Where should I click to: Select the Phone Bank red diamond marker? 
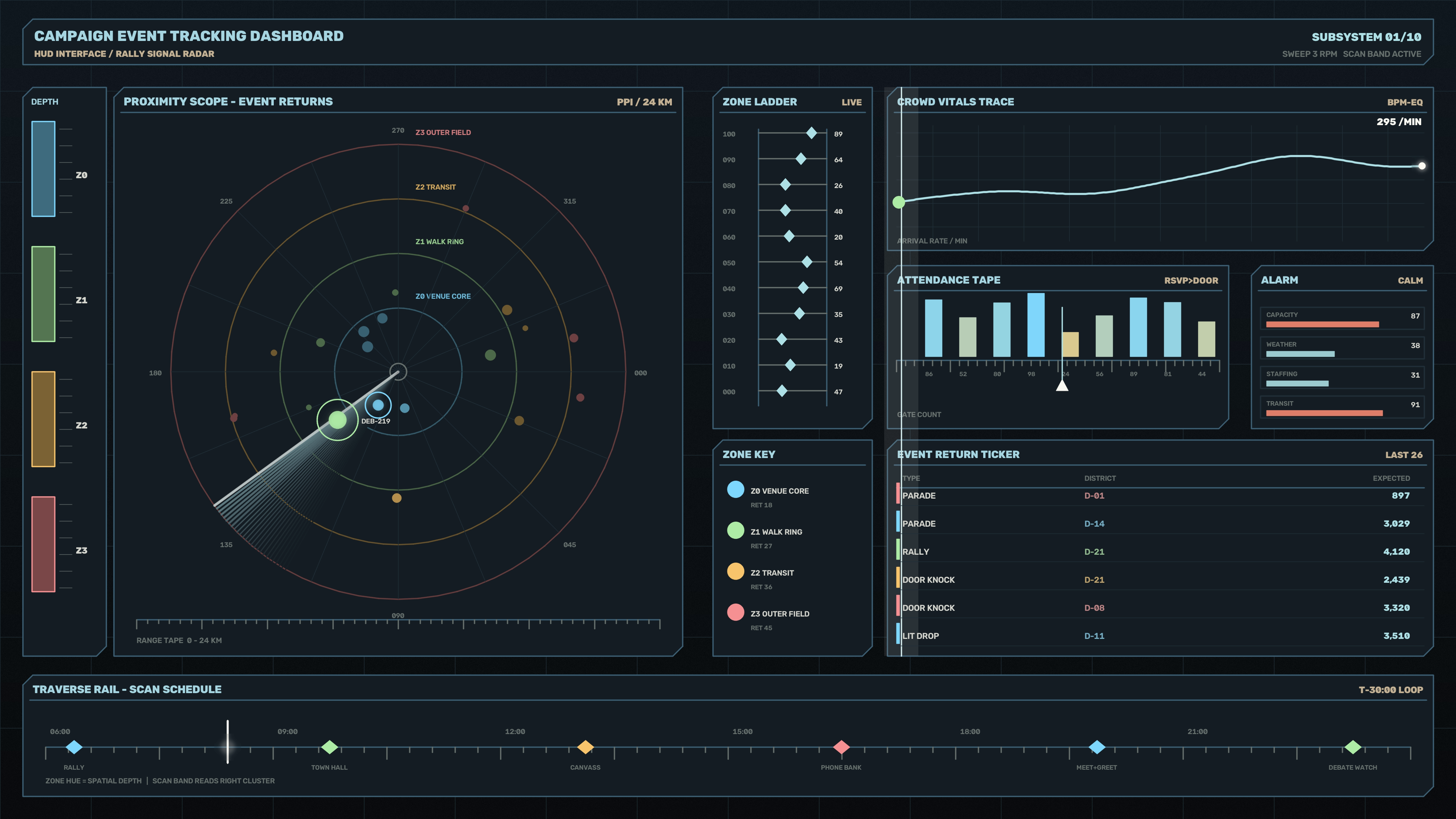click(x=842, y=747)
